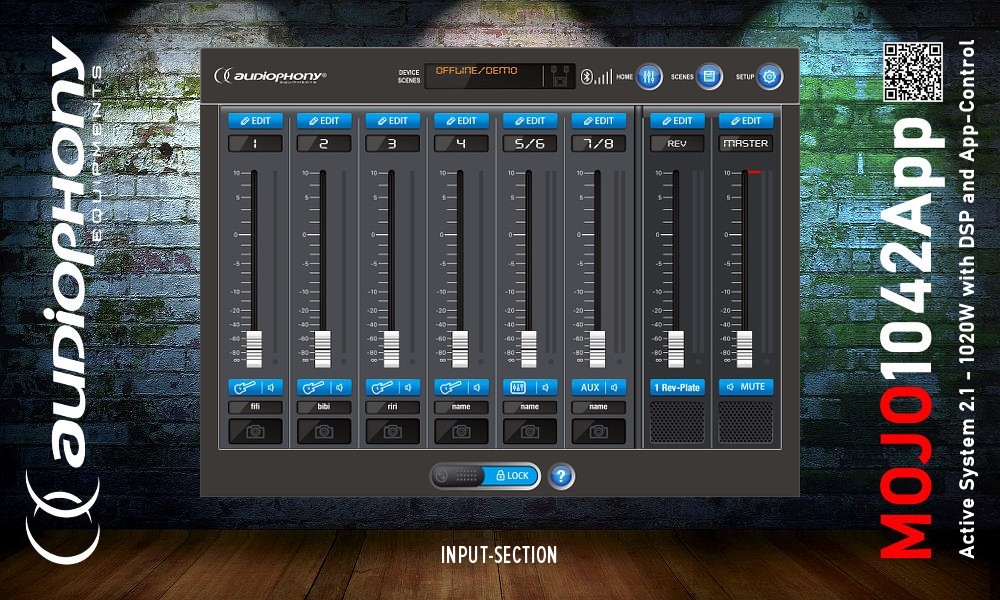Click the 'bibi' name field

pos(324,407)
